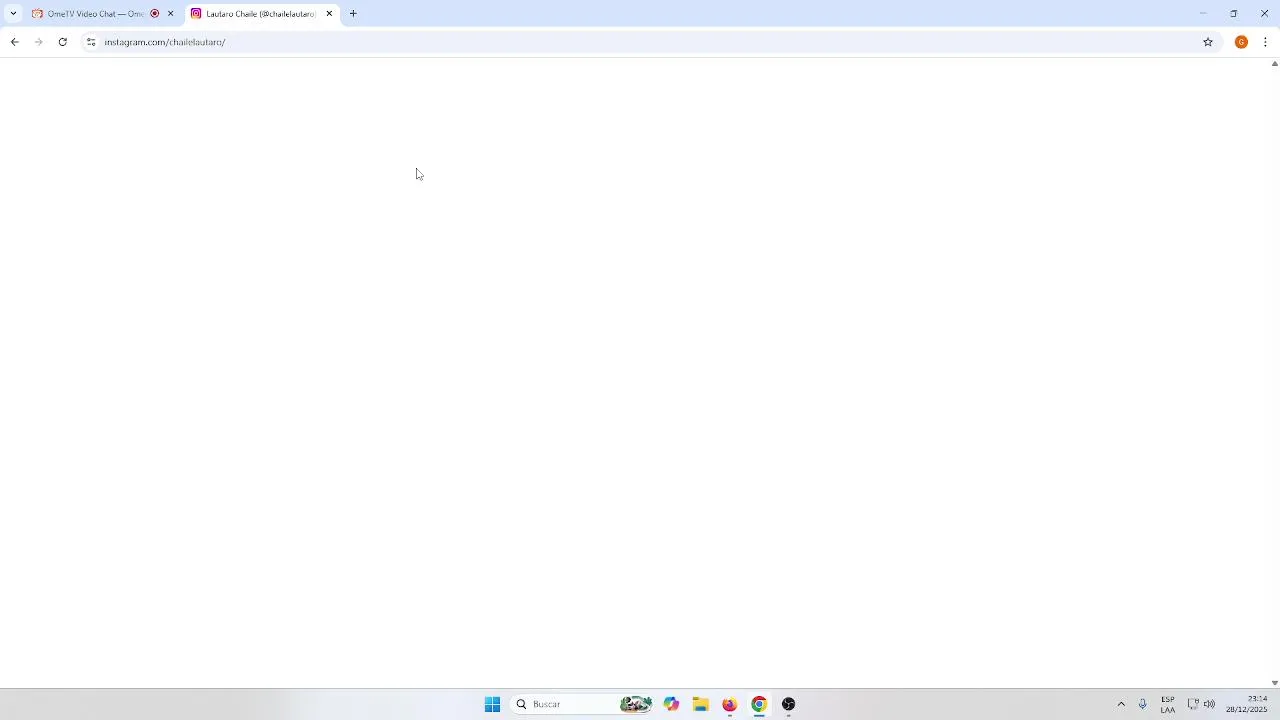
Task: Go back to the previous page
Action: coord(14,42)
